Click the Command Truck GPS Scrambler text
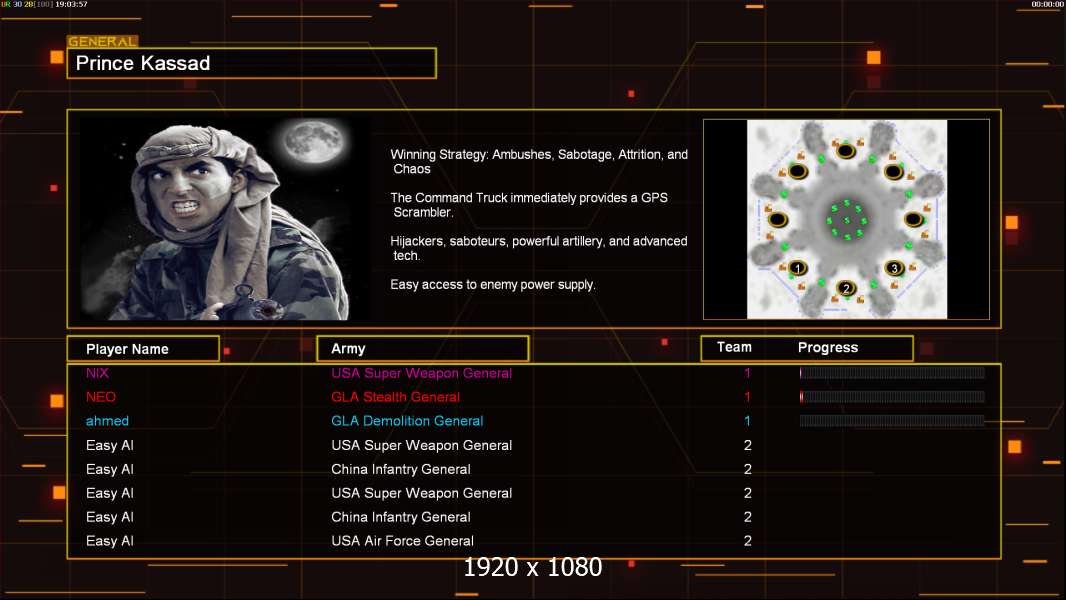This screenshot has height=600, width=1066. point(529,205)
